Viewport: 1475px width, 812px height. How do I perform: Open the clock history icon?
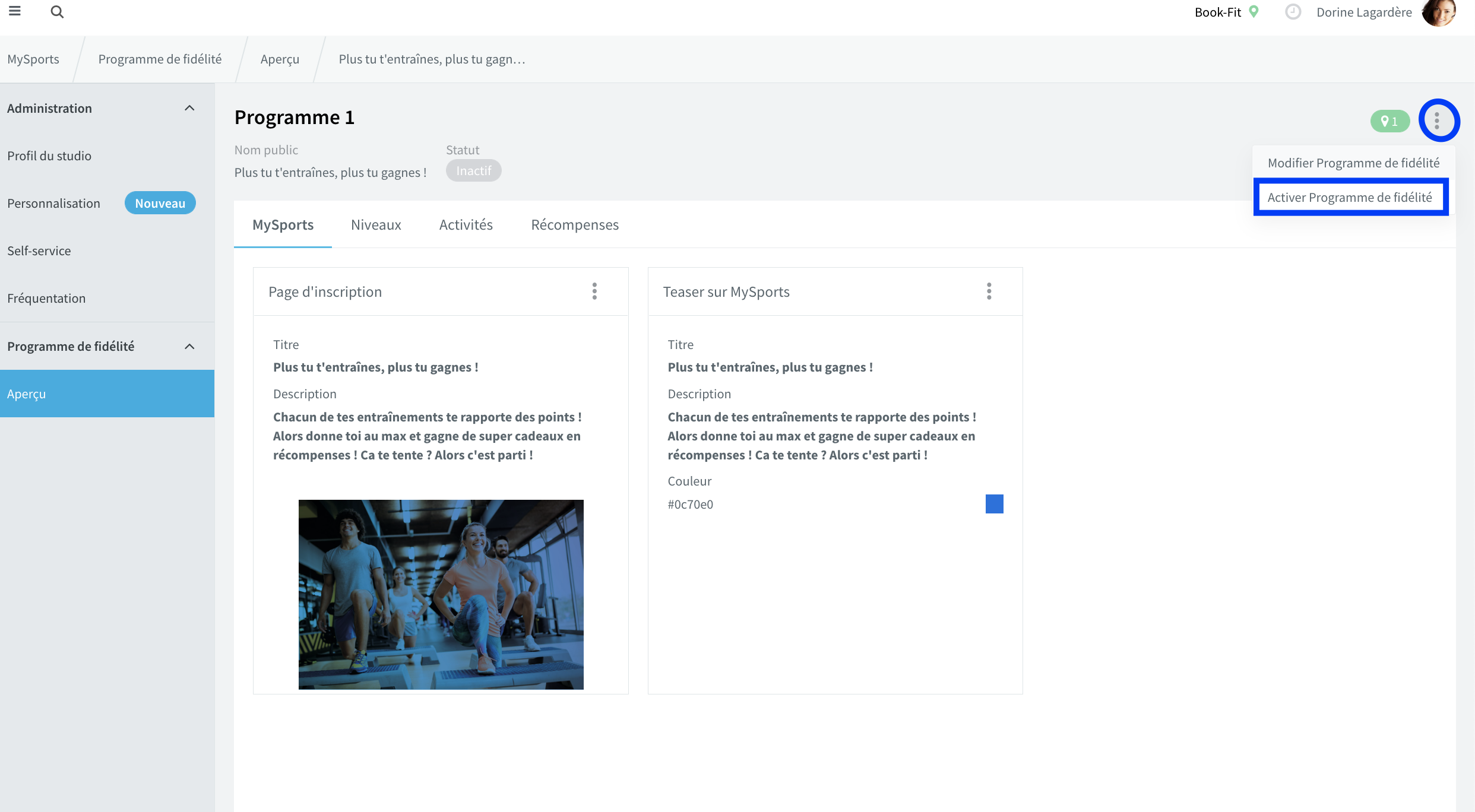coord(1293,12)
